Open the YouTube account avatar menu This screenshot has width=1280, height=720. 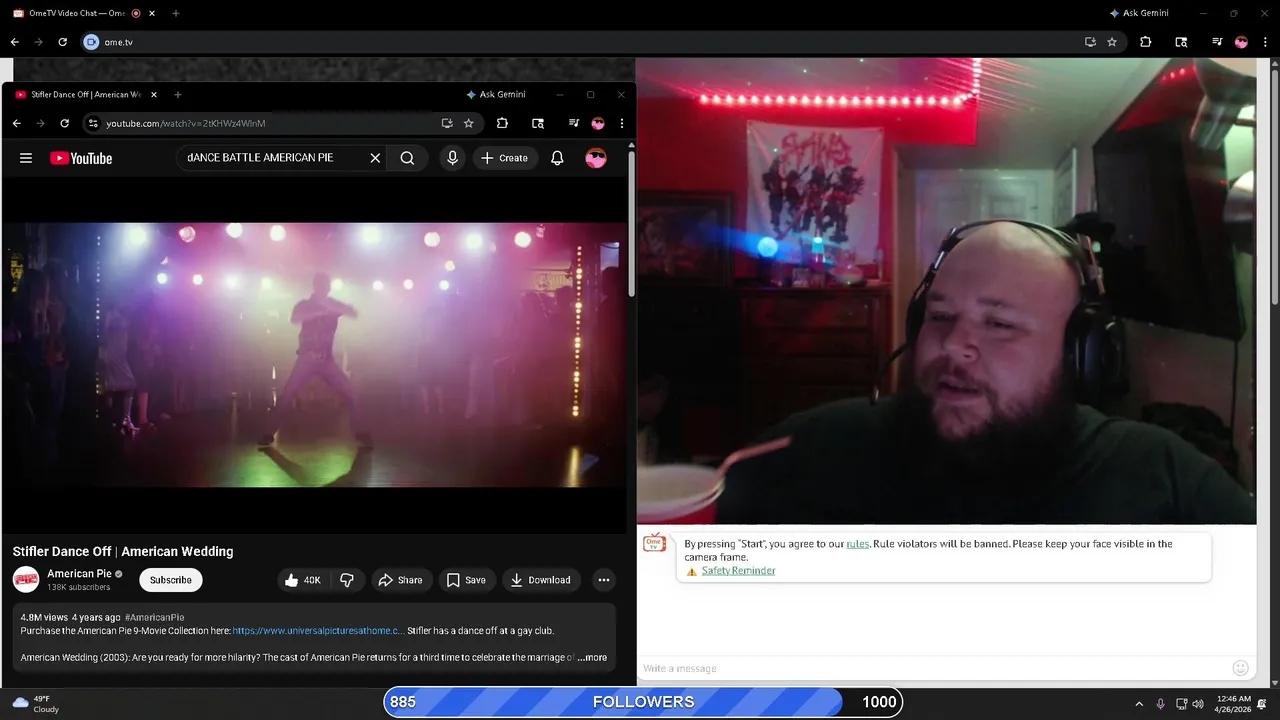tap(596, 158)
